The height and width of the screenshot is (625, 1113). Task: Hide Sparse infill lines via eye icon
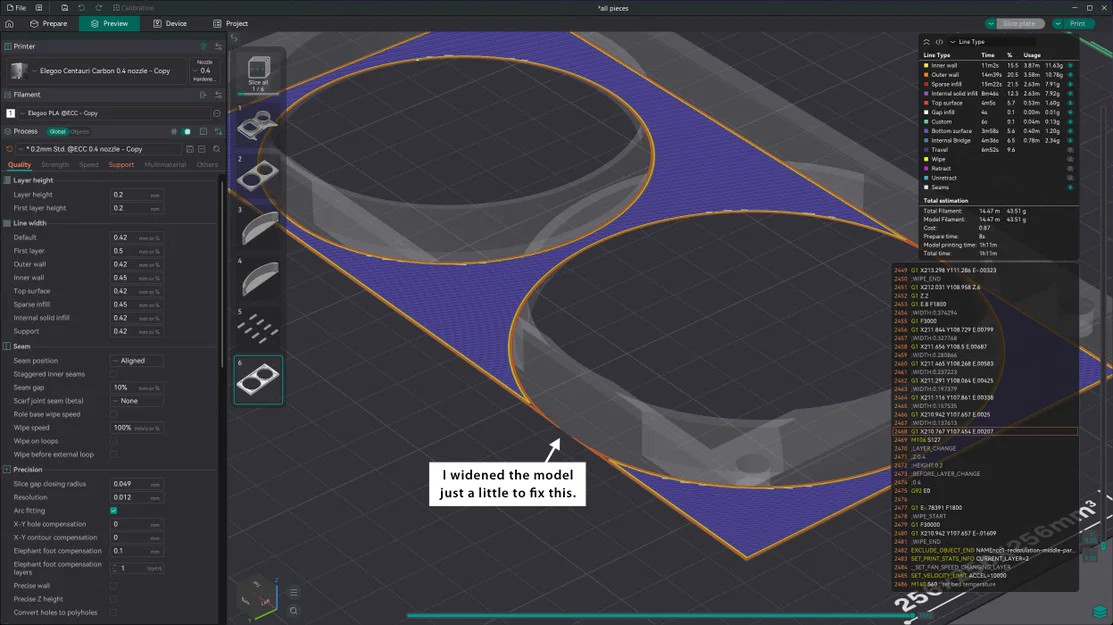coord(1070,84)
